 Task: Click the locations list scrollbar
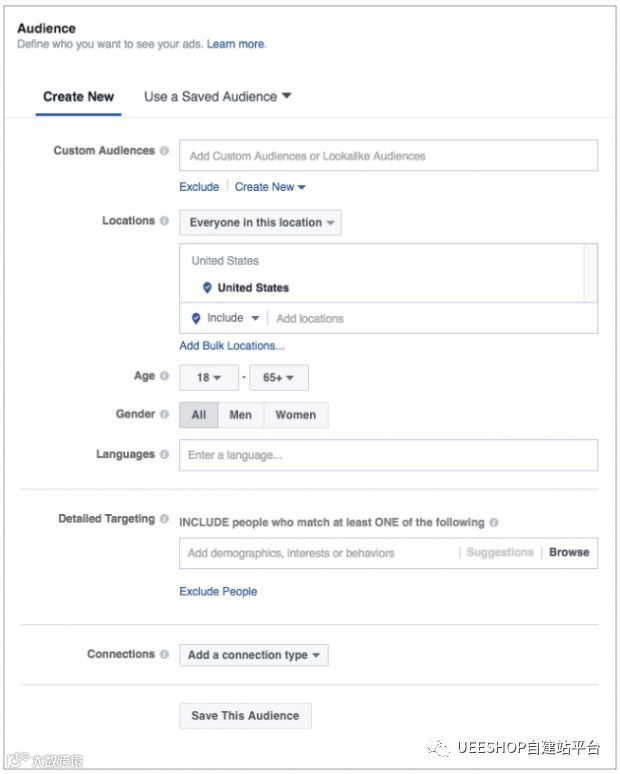590,272
